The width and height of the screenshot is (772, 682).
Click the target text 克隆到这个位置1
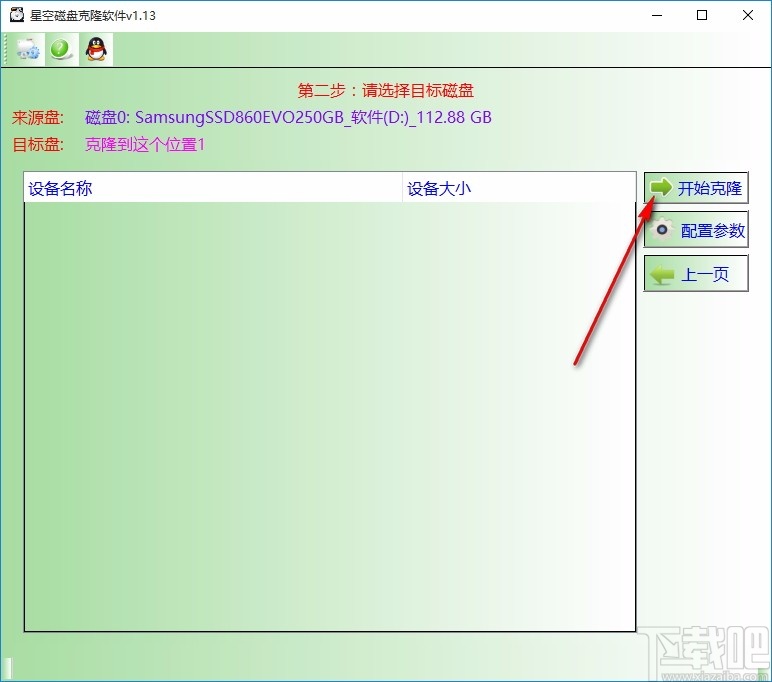(145, 144)
